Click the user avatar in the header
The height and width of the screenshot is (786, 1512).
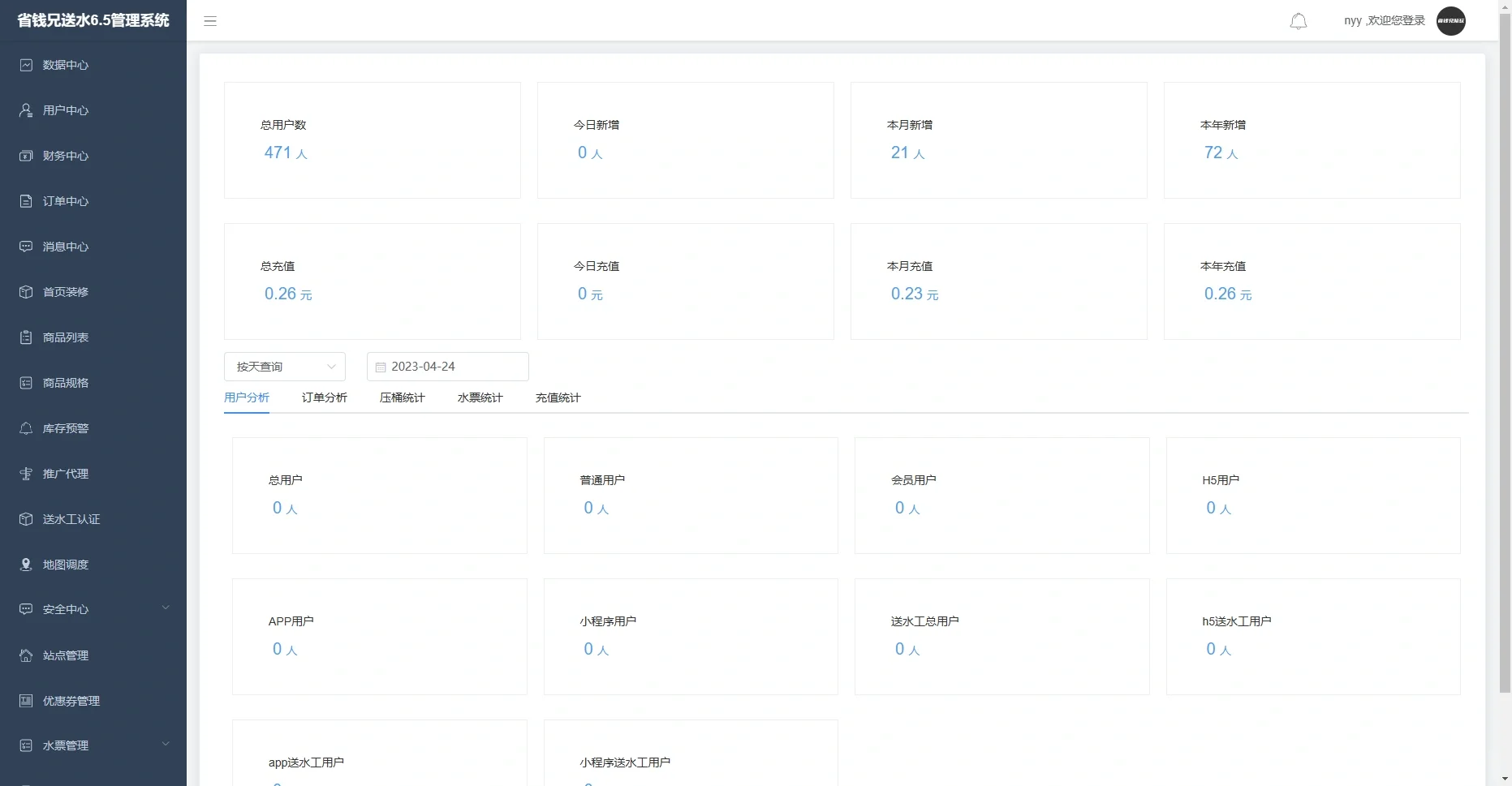click(x=1450, y=21)
